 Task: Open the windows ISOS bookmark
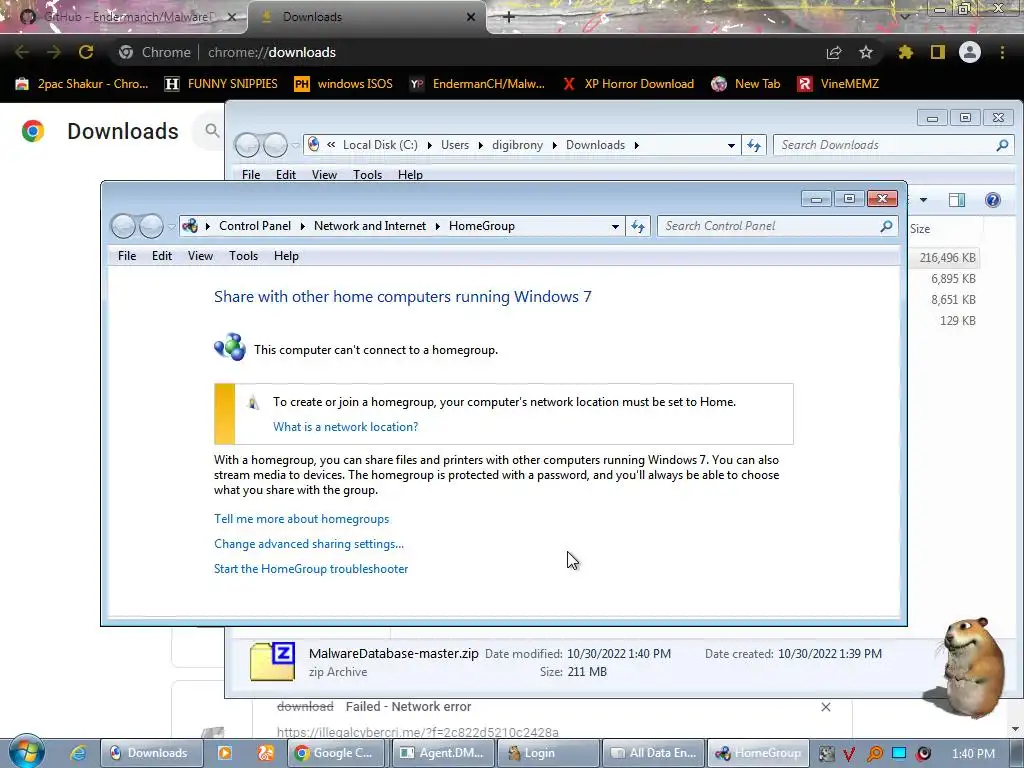click(344, 84)
